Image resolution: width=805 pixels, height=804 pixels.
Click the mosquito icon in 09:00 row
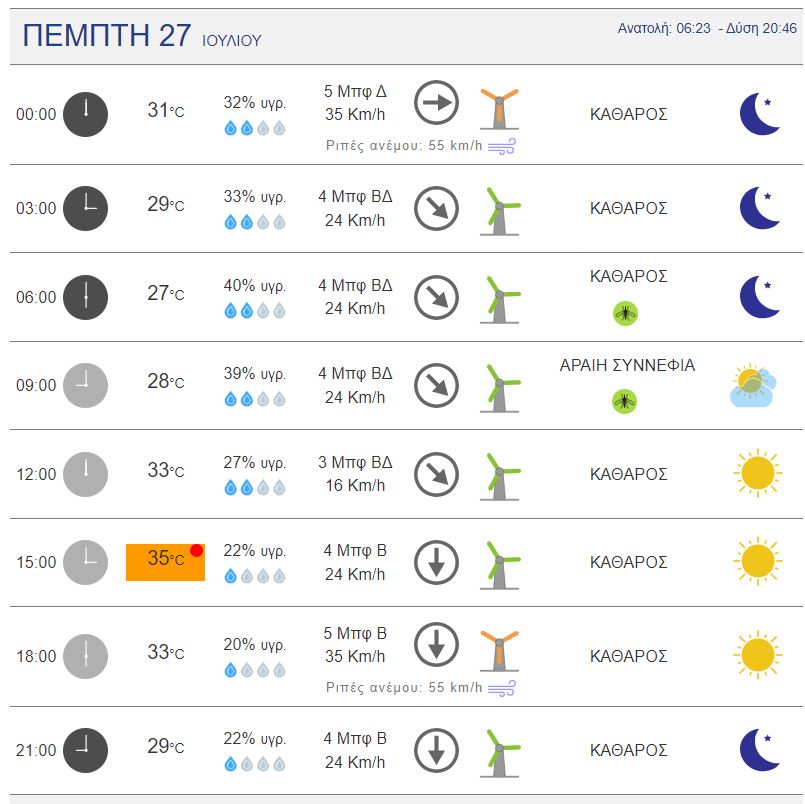(625, 402)
